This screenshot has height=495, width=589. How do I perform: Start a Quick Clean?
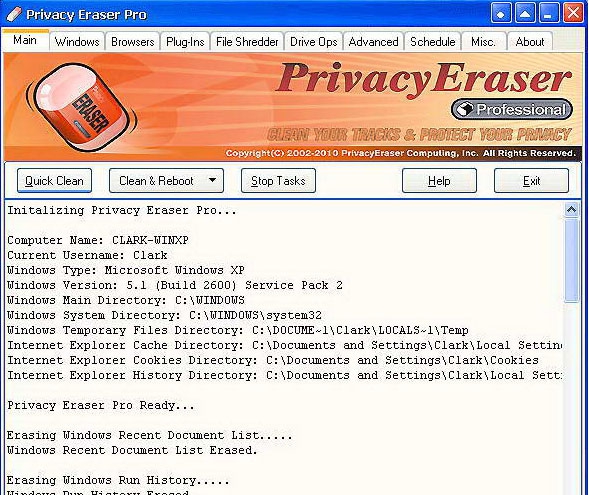(x=54, y=181)
